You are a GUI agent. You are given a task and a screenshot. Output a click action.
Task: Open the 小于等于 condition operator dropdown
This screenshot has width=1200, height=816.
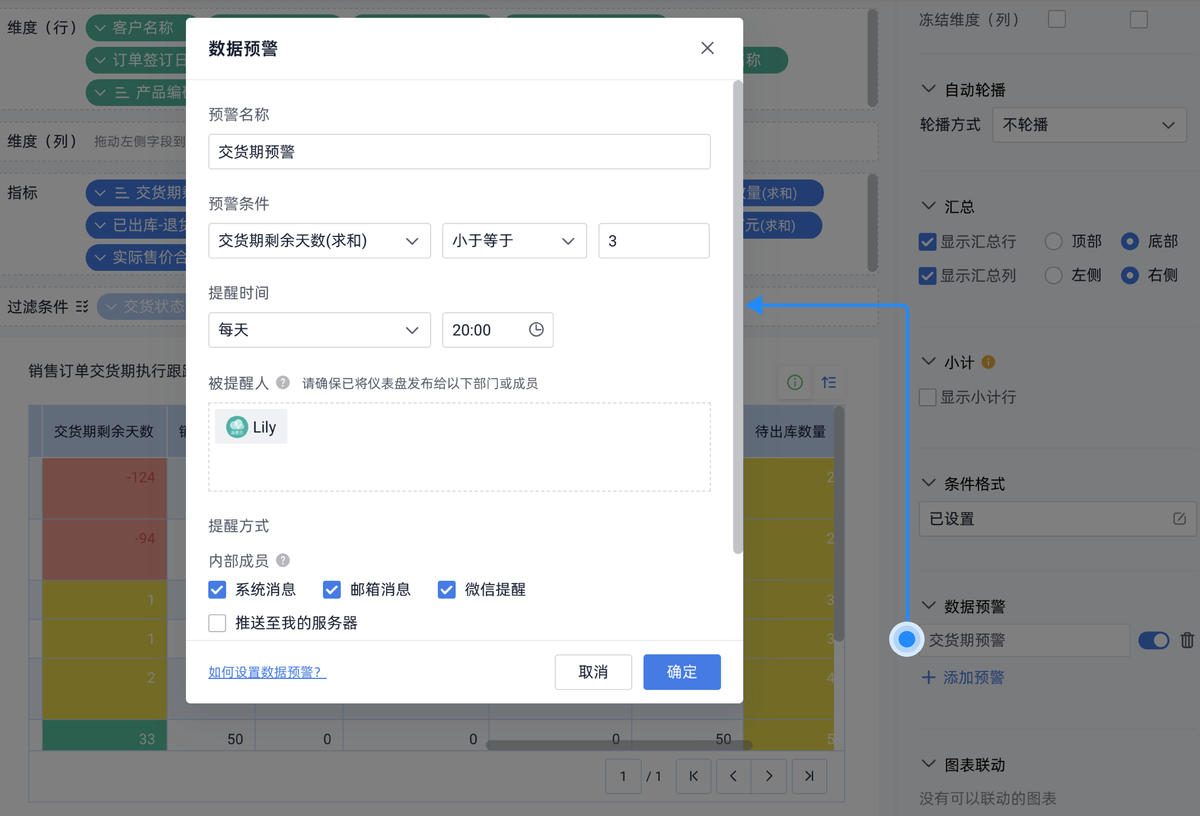[514, 240]
